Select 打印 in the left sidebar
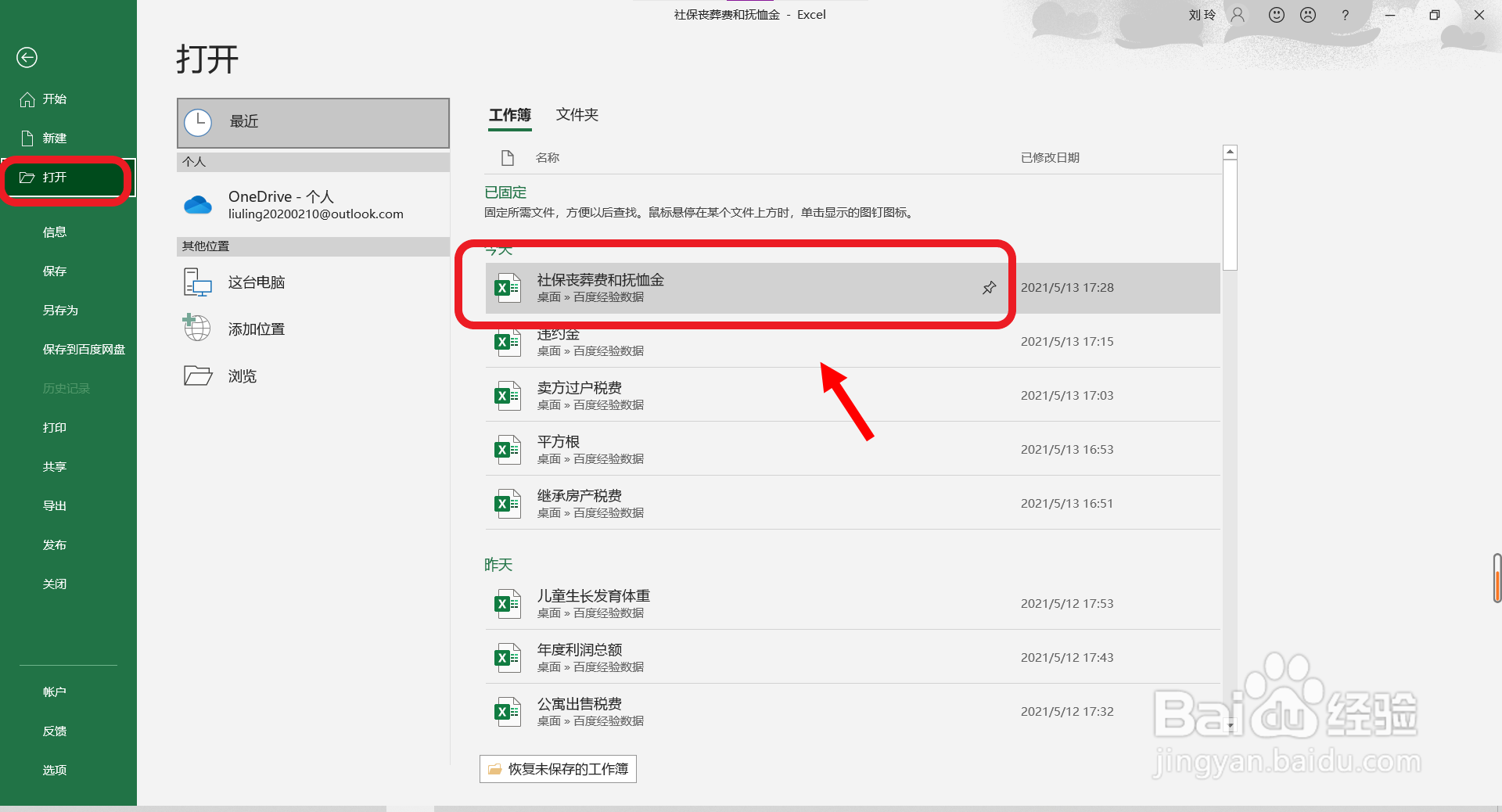Viewport: 1502px width, 812px height. pyautogui.click(x=55, y=427)
